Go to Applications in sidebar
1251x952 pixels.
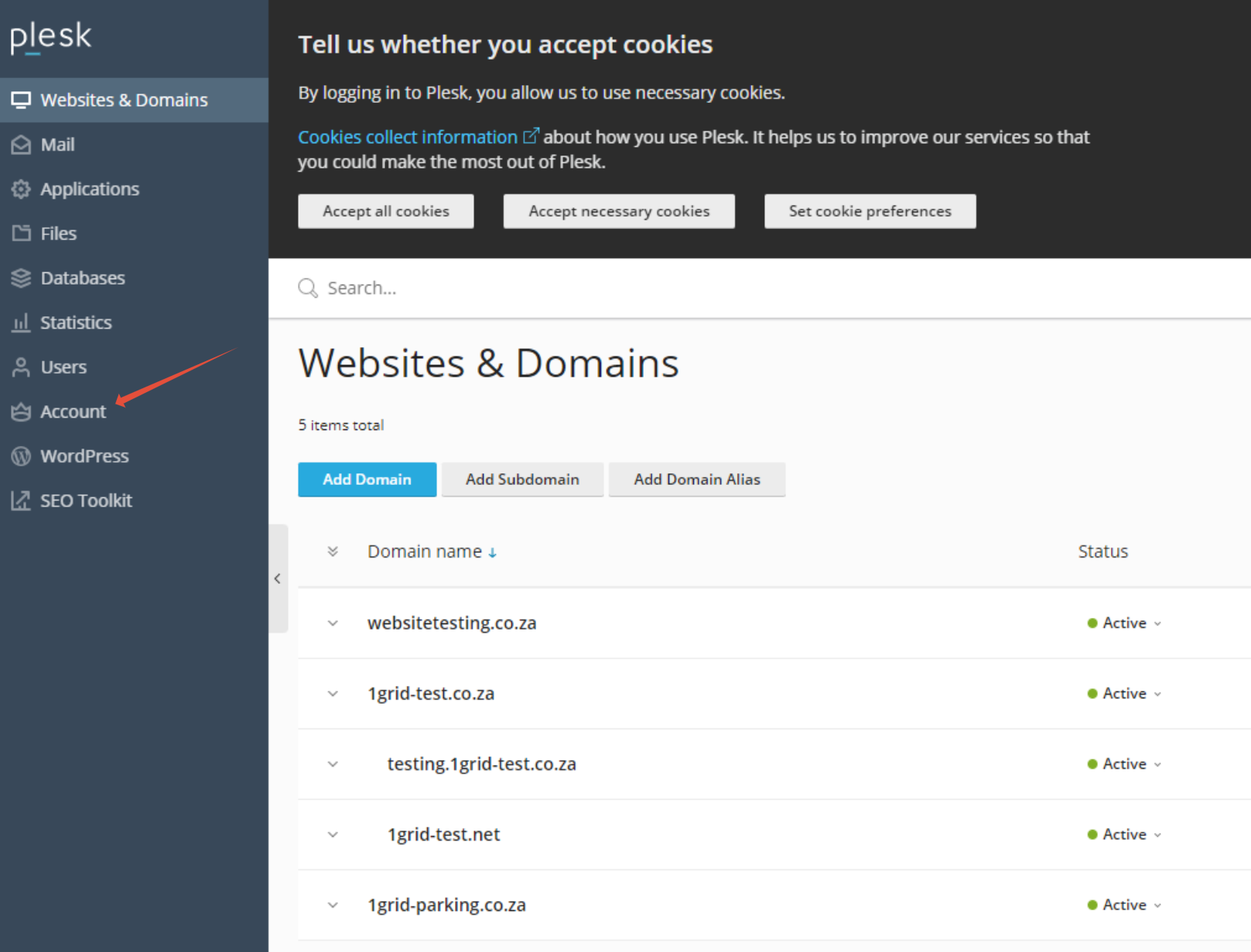coord(134,189)
